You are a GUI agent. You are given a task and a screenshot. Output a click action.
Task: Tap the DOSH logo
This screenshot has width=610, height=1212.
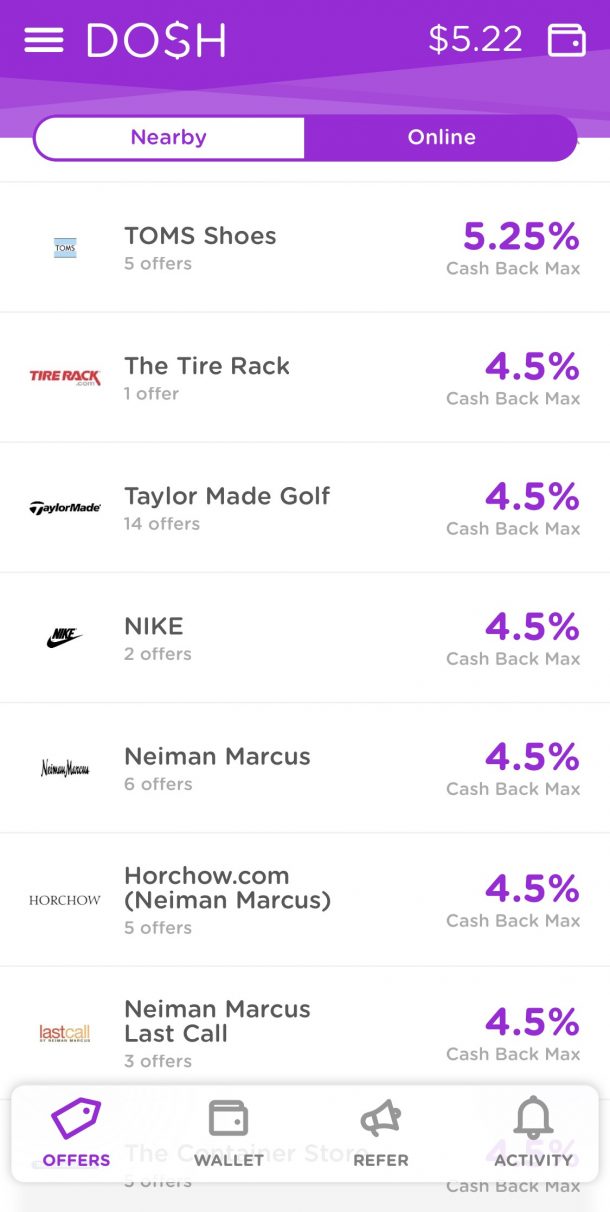pos(156,40)
